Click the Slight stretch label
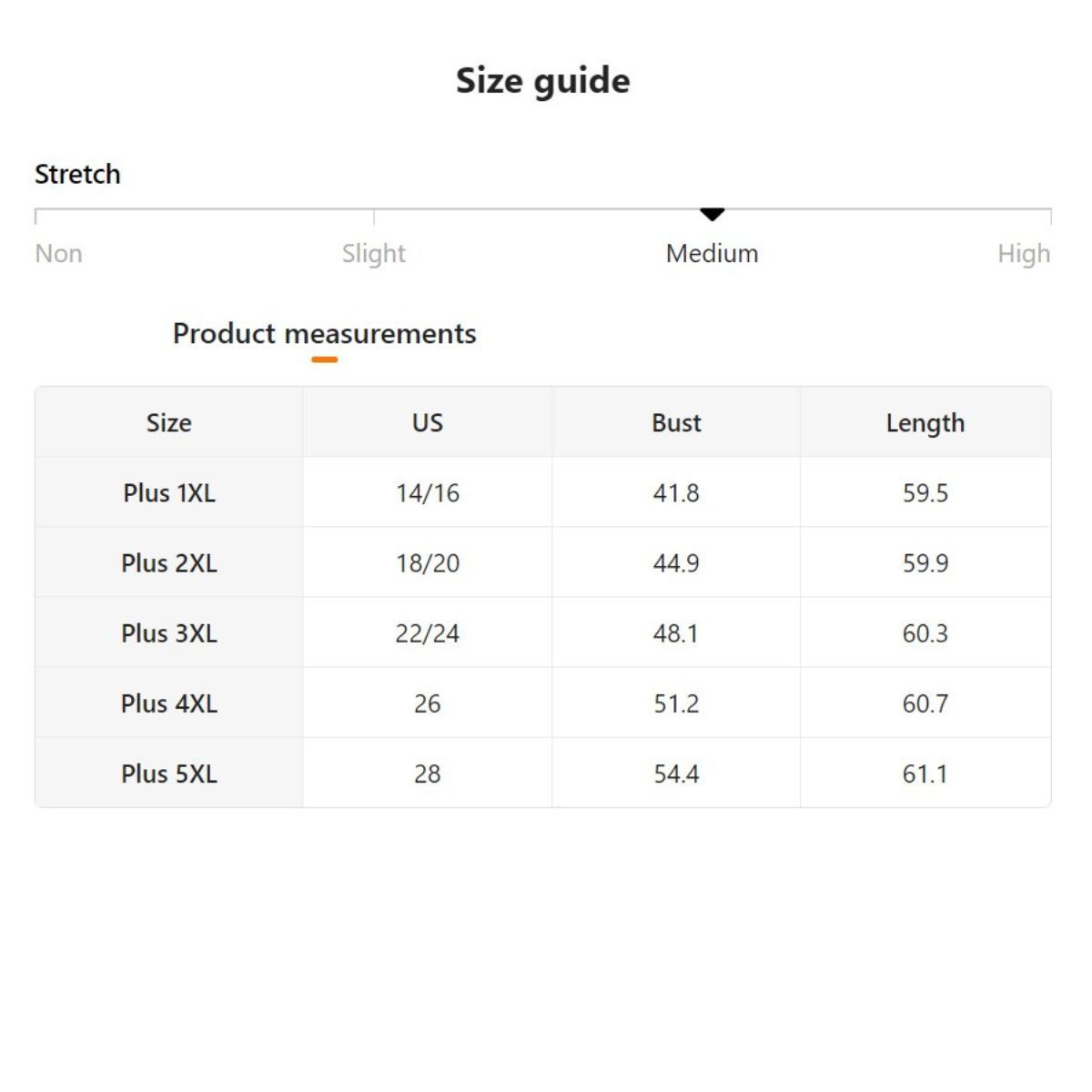Image resolution: width=1092 pixels, height=1092 pixels. point(373,253)
